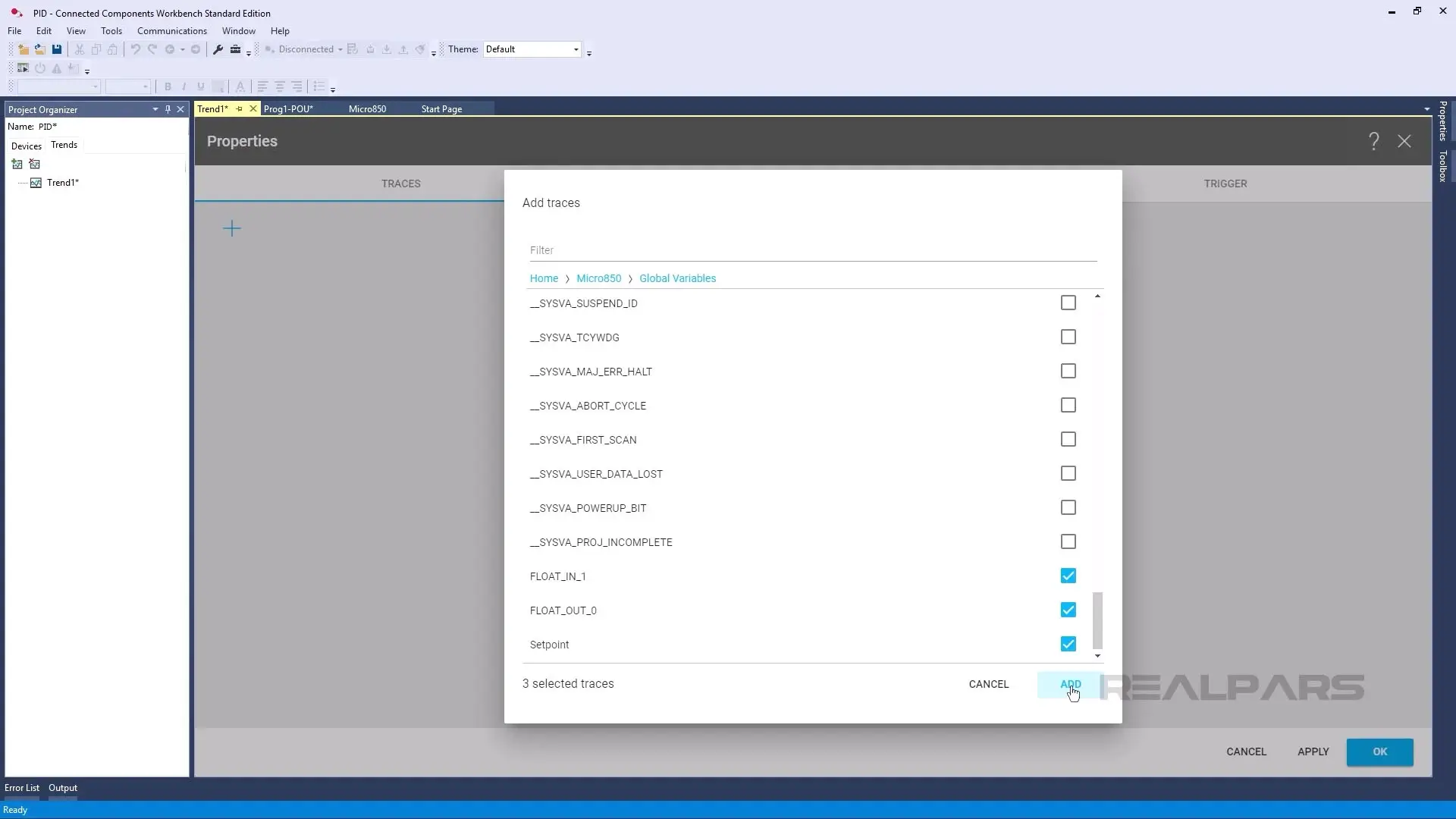Click the ADD button to add traces
This screenshot has height=819, width=1456.
click(1070, 685)
